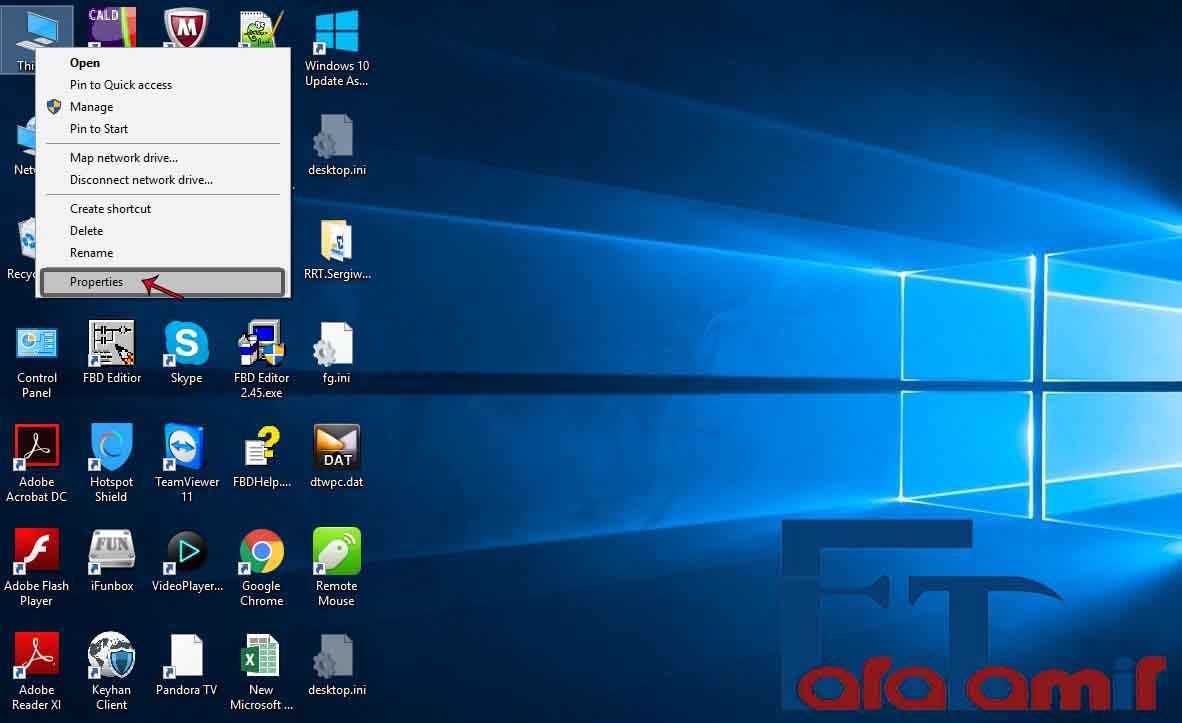Choose Properties in the context menu
The width and height of the screenshot is (1182, 723).
[163, 282]
